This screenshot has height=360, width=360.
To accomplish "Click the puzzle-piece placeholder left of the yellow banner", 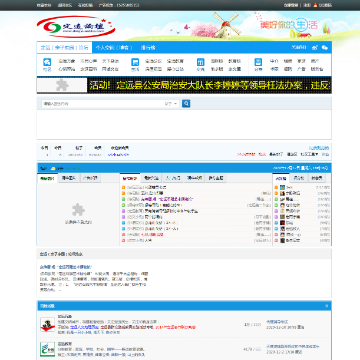I will 62,86.
